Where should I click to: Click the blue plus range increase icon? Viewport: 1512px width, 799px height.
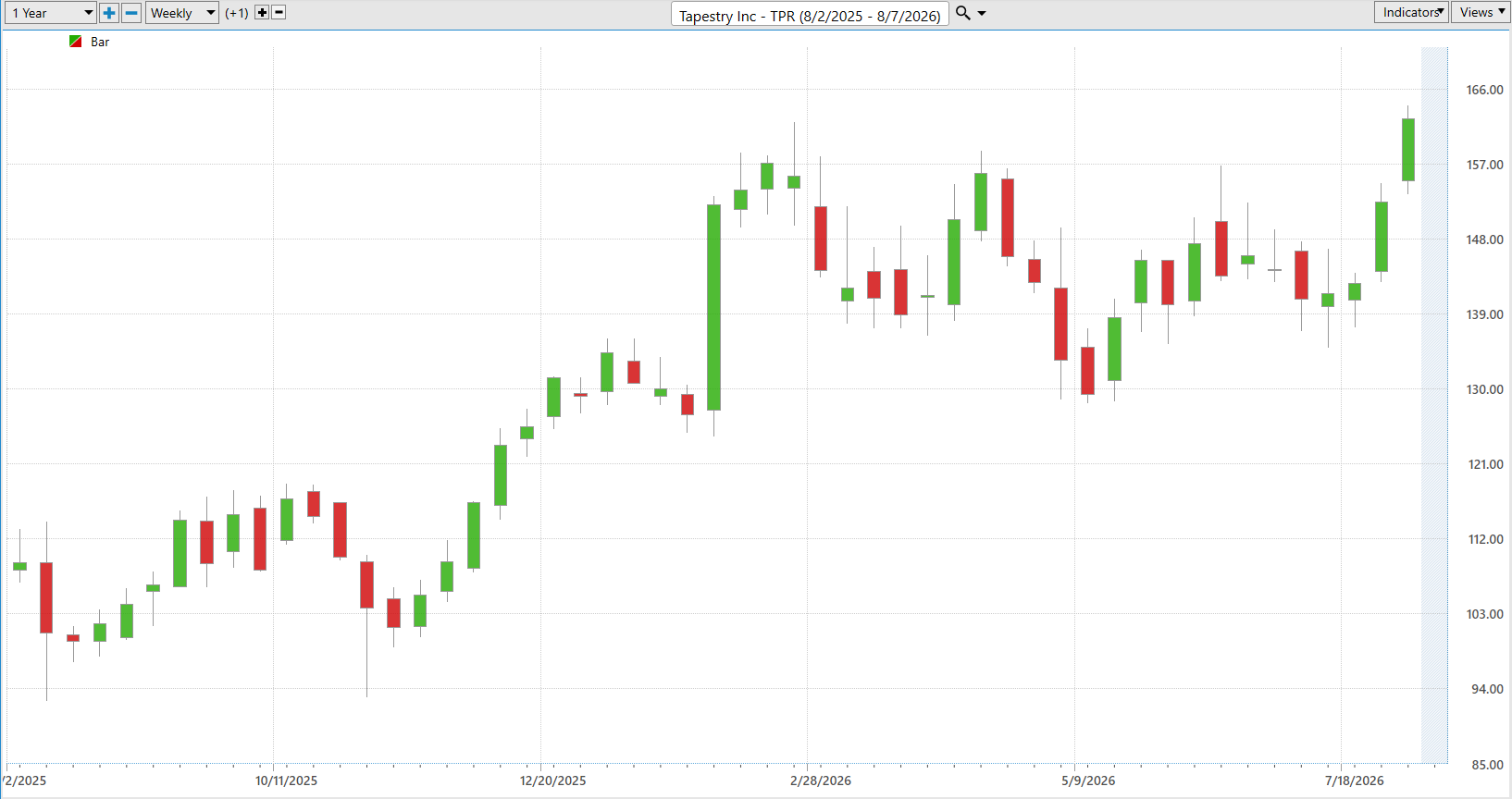pos(109,13)
